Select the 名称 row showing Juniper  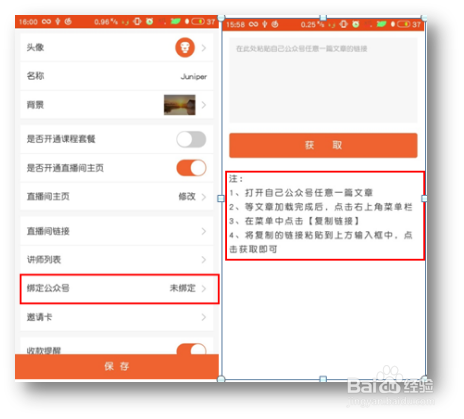click(117, 76)
